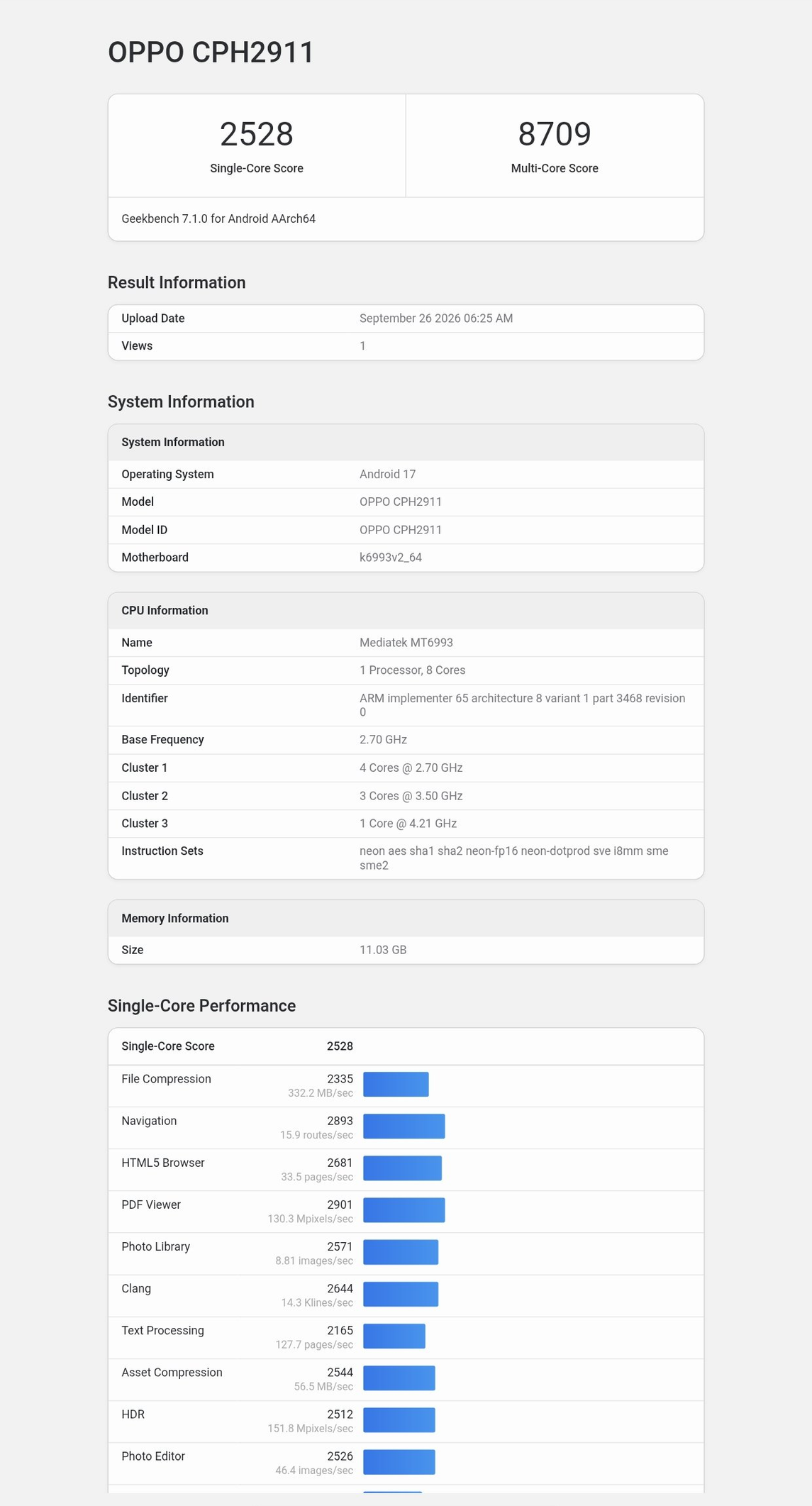Select the Model ID value OPPO CPH2911
The width and height of the screenshot is (812, 1506).
point(401,530)
